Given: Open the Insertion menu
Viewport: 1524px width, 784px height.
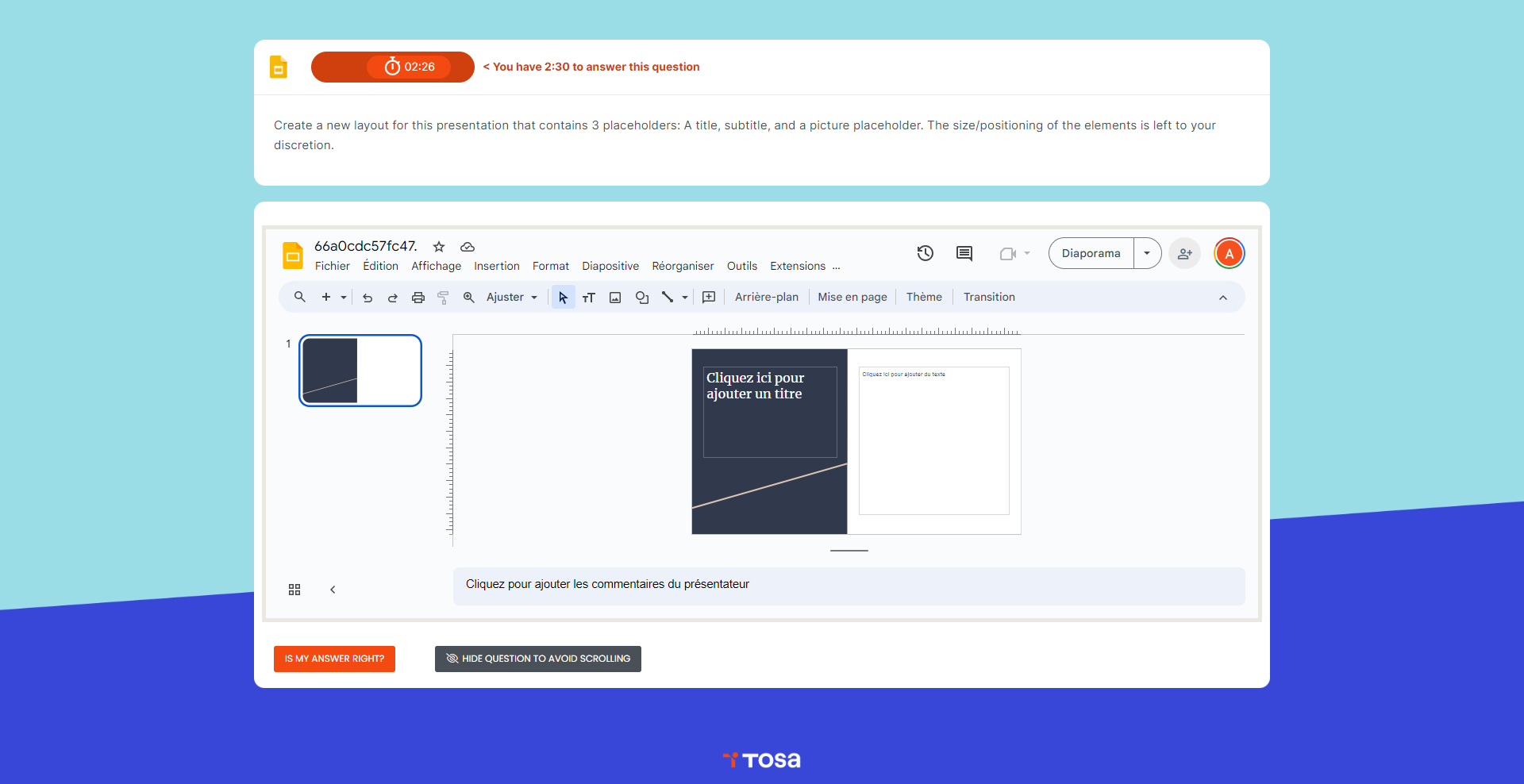Looking at the screenshot, I should (x=496, y=266).
